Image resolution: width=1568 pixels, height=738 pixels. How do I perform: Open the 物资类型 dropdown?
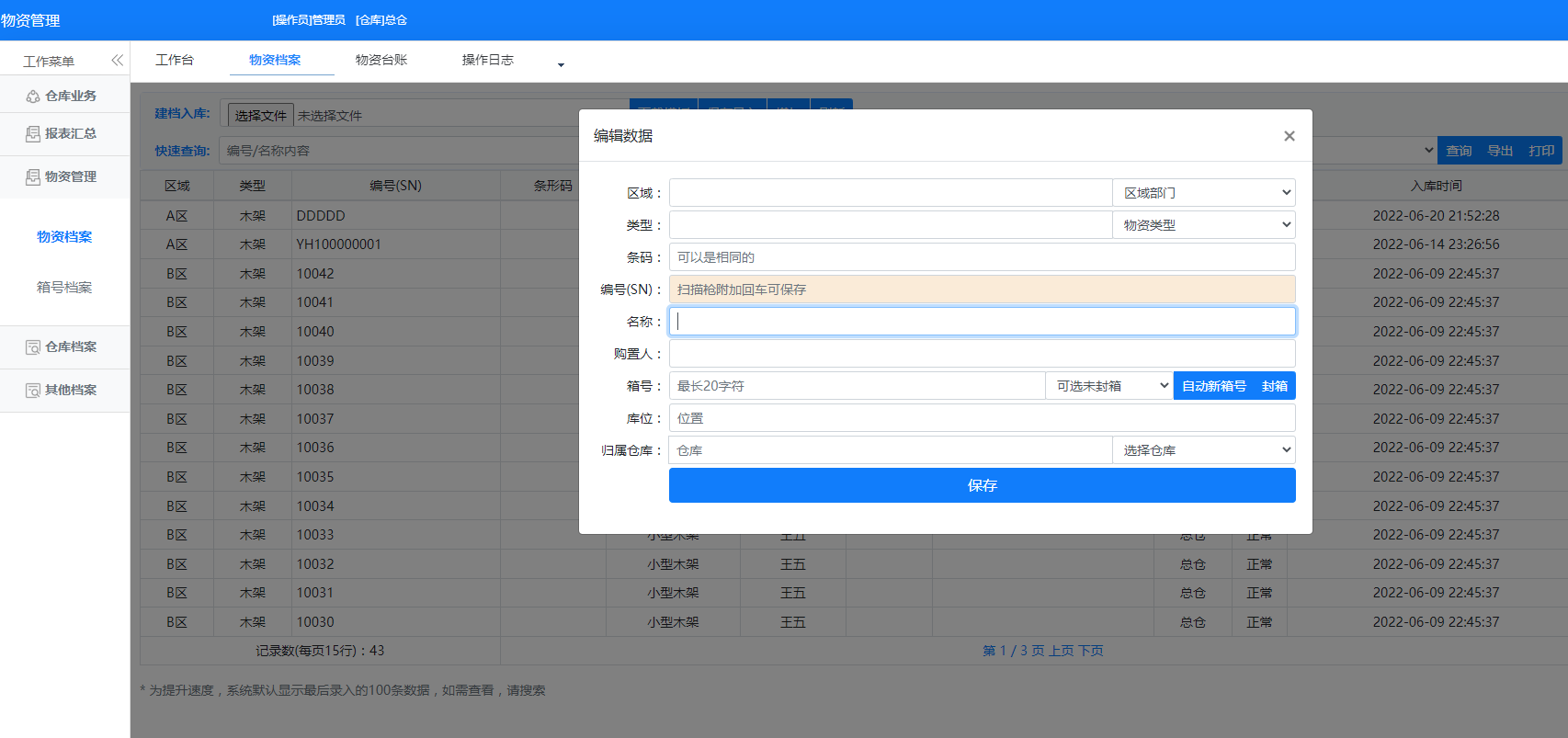point(1203,225)
